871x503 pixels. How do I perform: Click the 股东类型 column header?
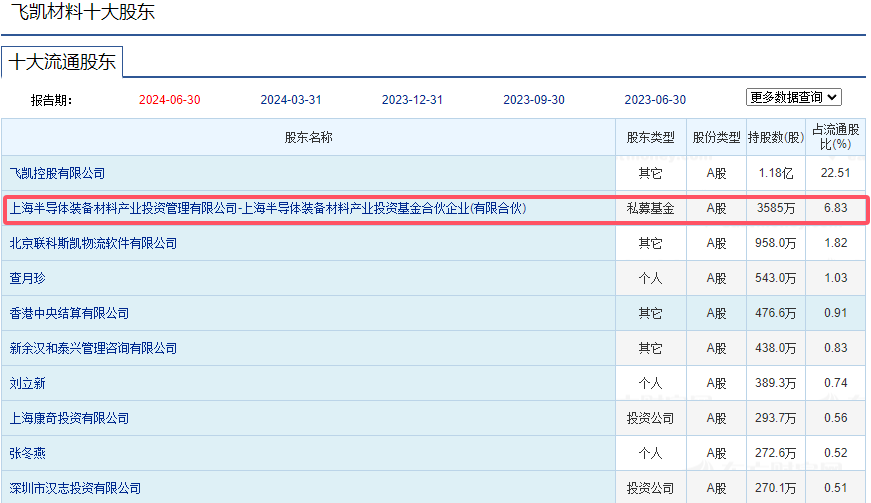pyautogui.click(x=650, y=137)
